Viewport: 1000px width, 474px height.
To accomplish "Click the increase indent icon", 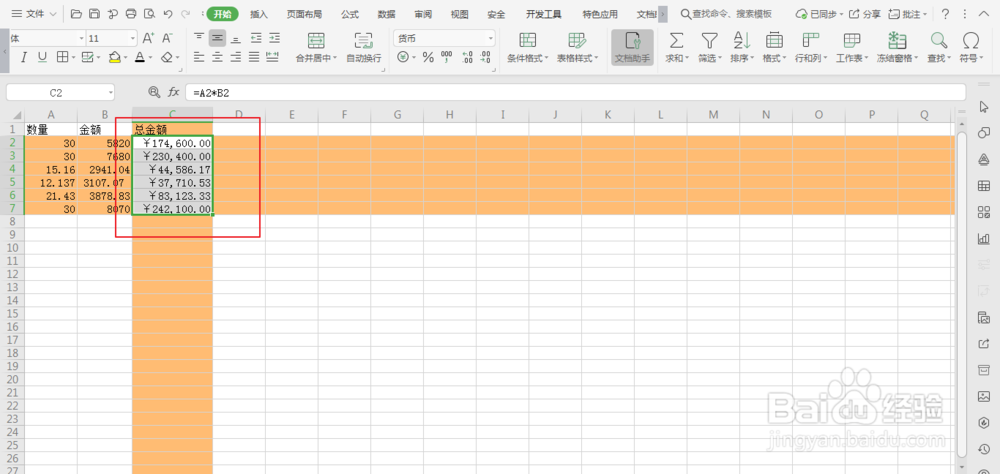I will [x=274, y=38].
